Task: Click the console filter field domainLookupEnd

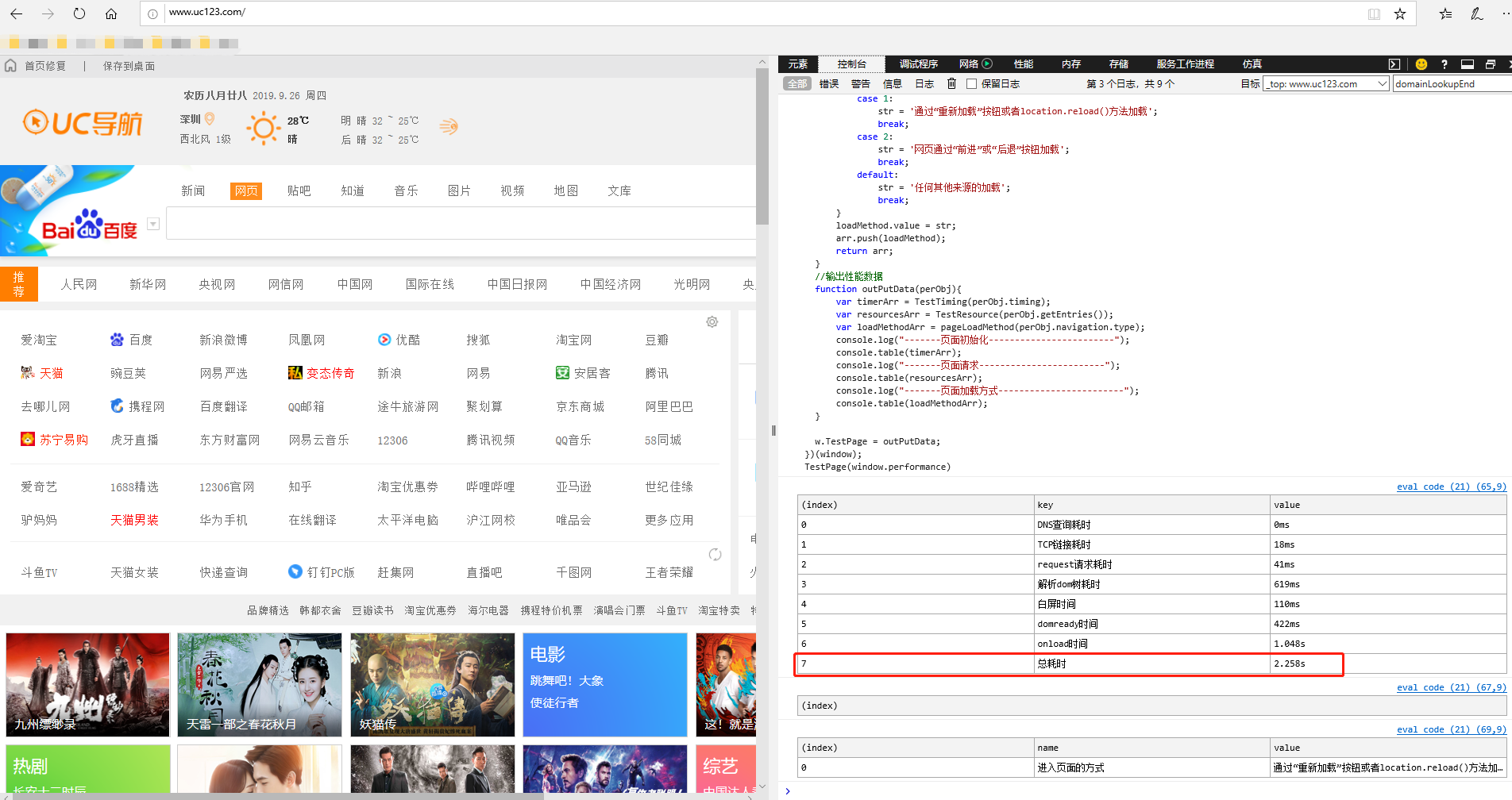Action: [1452, 83]
